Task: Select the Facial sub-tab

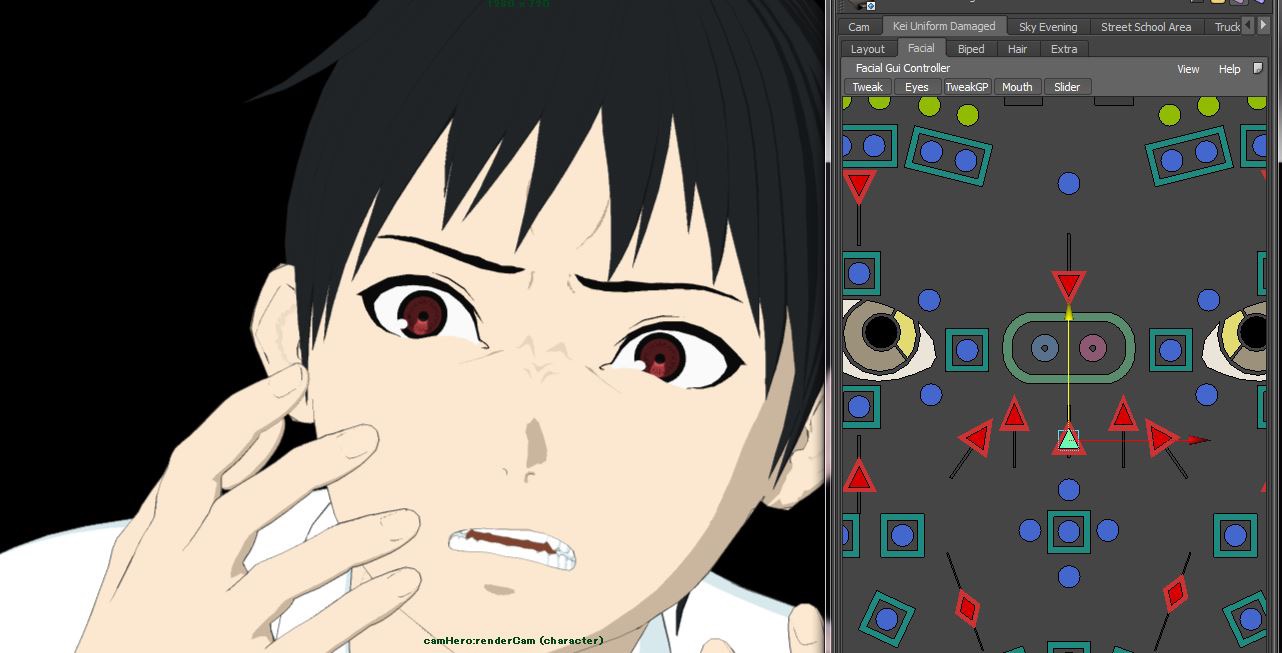Action: tap(921, 48)
